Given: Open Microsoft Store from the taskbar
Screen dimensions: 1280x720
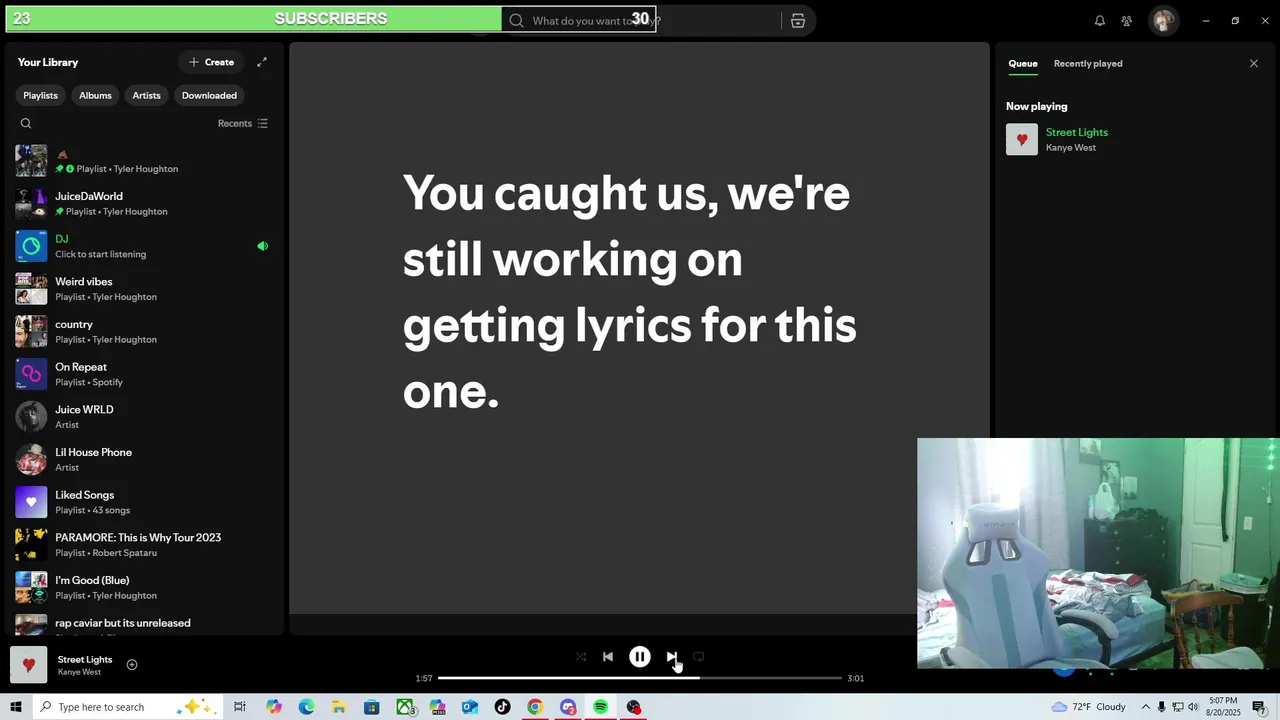Looking at the screenshot, I should pos(371,707).
